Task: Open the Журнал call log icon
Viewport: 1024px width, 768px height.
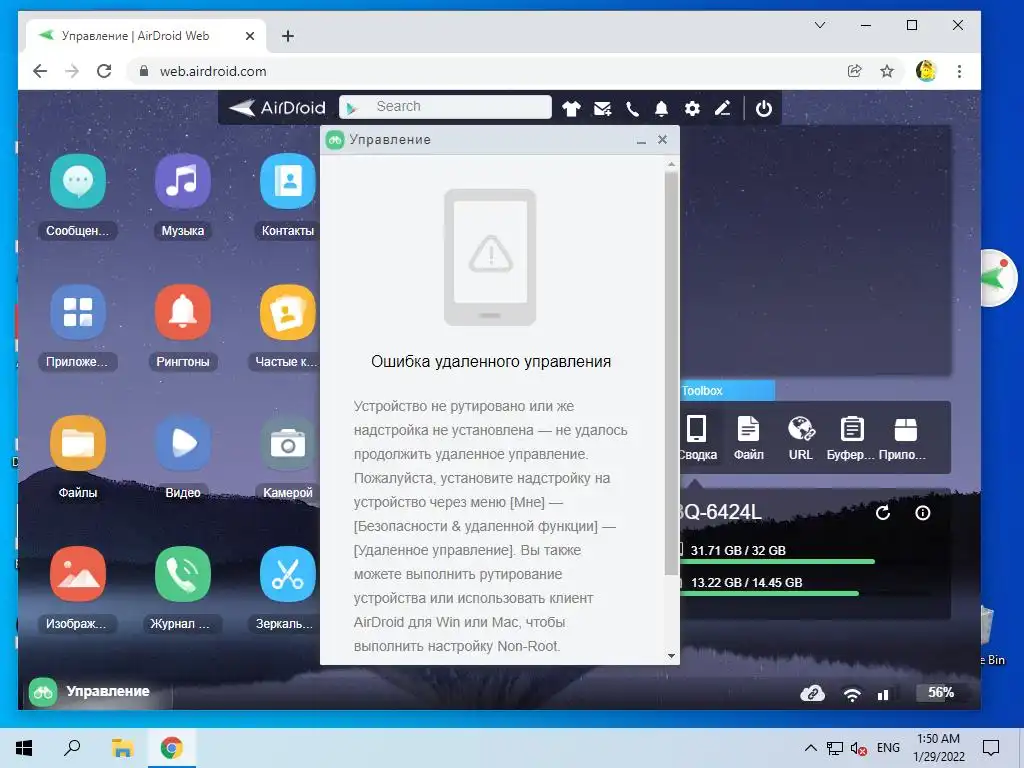Action: point(183,574)
